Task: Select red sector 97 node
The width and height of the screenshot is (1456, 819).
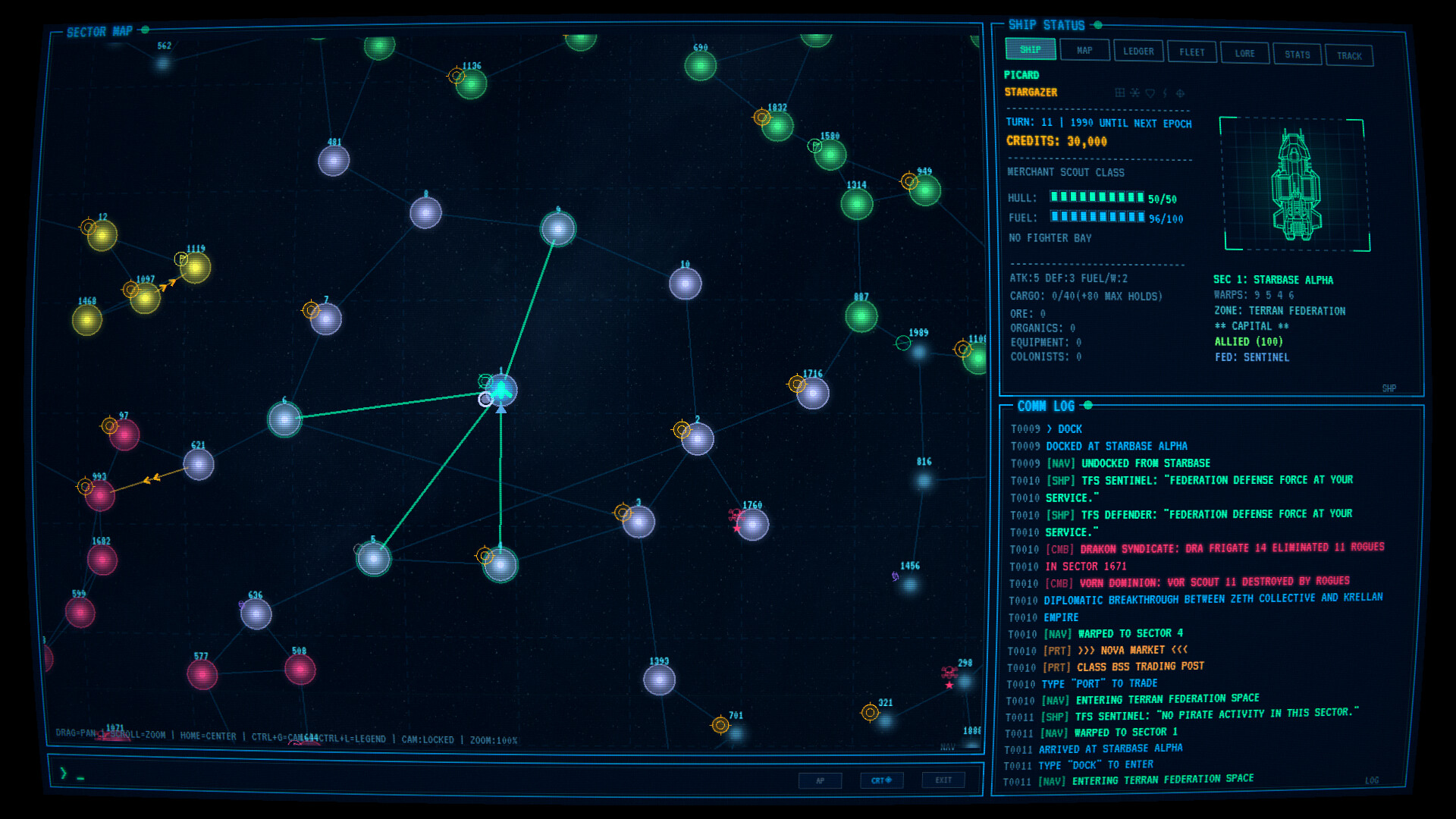Action: [x=124, y=435]
